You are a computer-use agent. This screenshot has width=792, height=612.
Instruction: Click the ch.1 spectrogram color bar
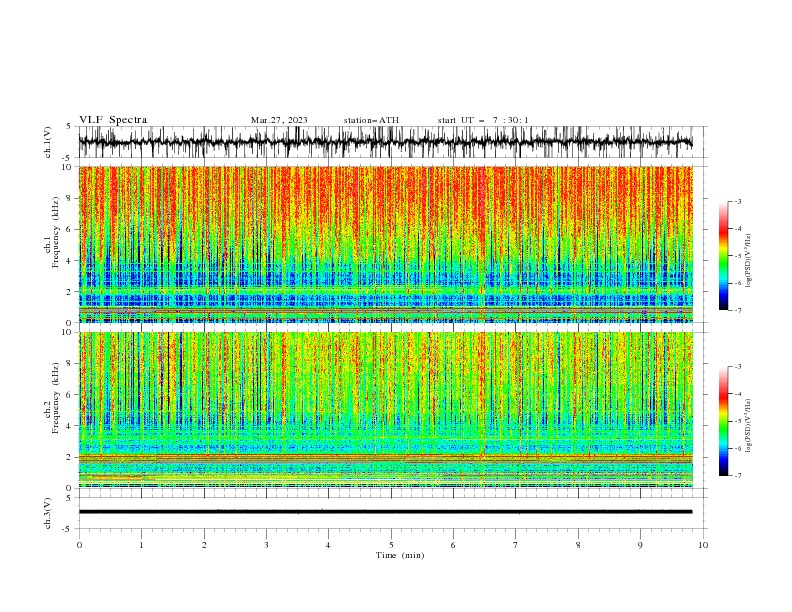tap(724, 256)
